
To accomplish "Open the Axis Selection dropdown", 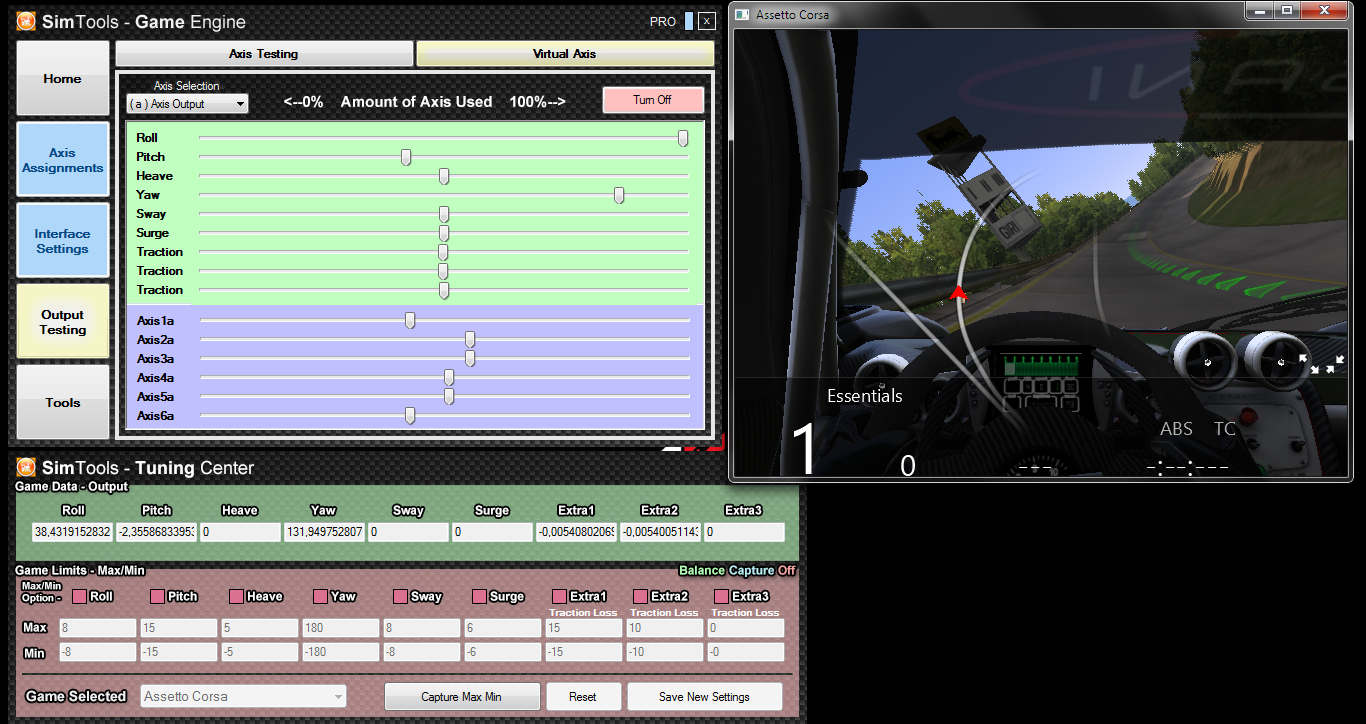I will click(x=187, y=104).
